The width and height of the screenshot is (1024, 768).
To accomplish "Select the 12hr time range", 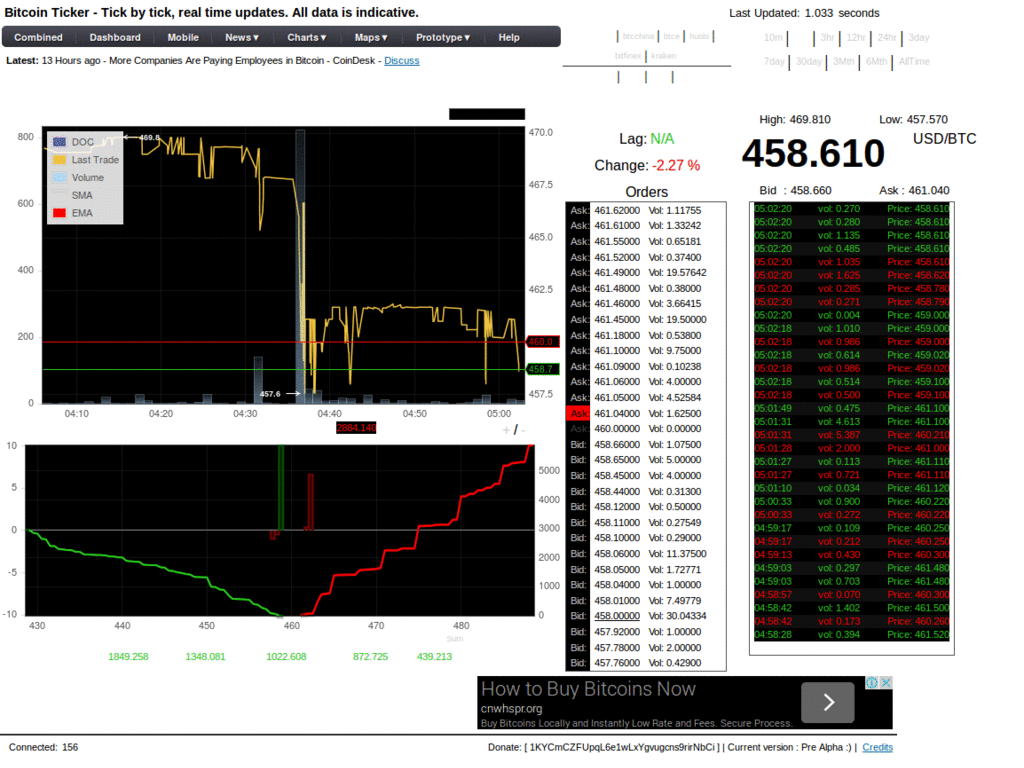I will (856, 38).
